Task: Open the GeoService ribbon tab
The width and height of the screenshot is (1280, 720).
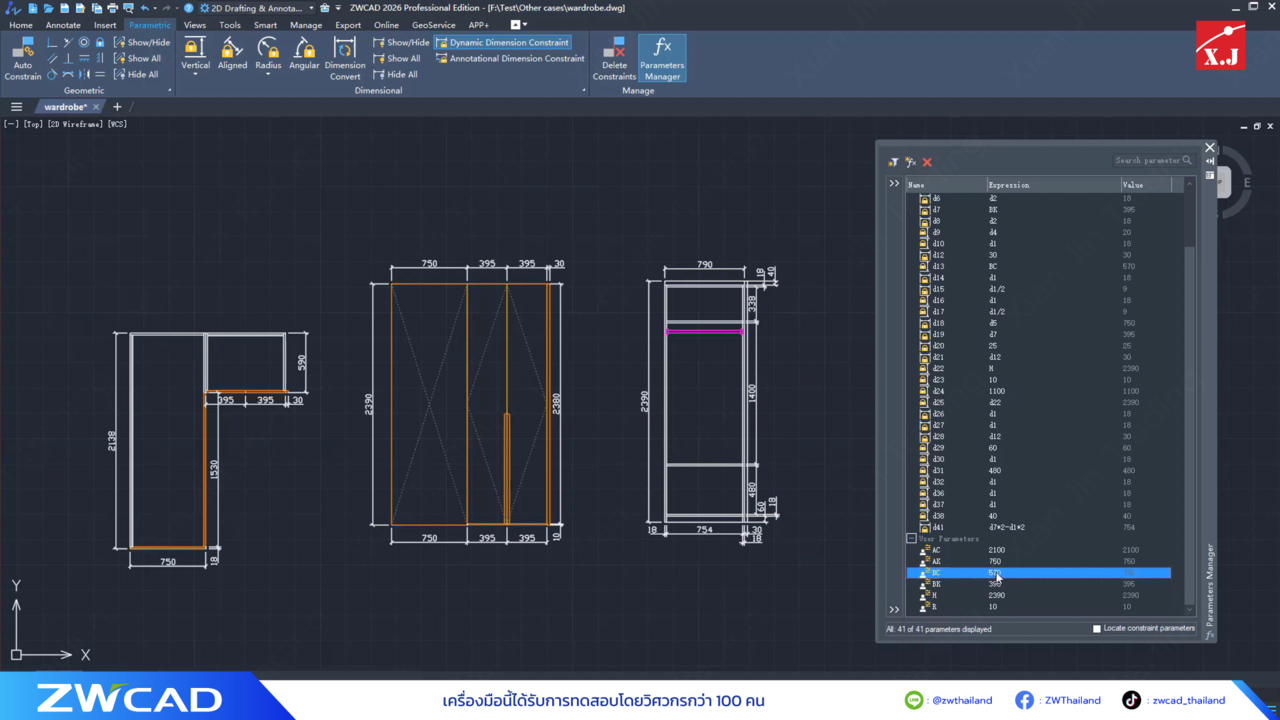Action: tap(433, 25)
